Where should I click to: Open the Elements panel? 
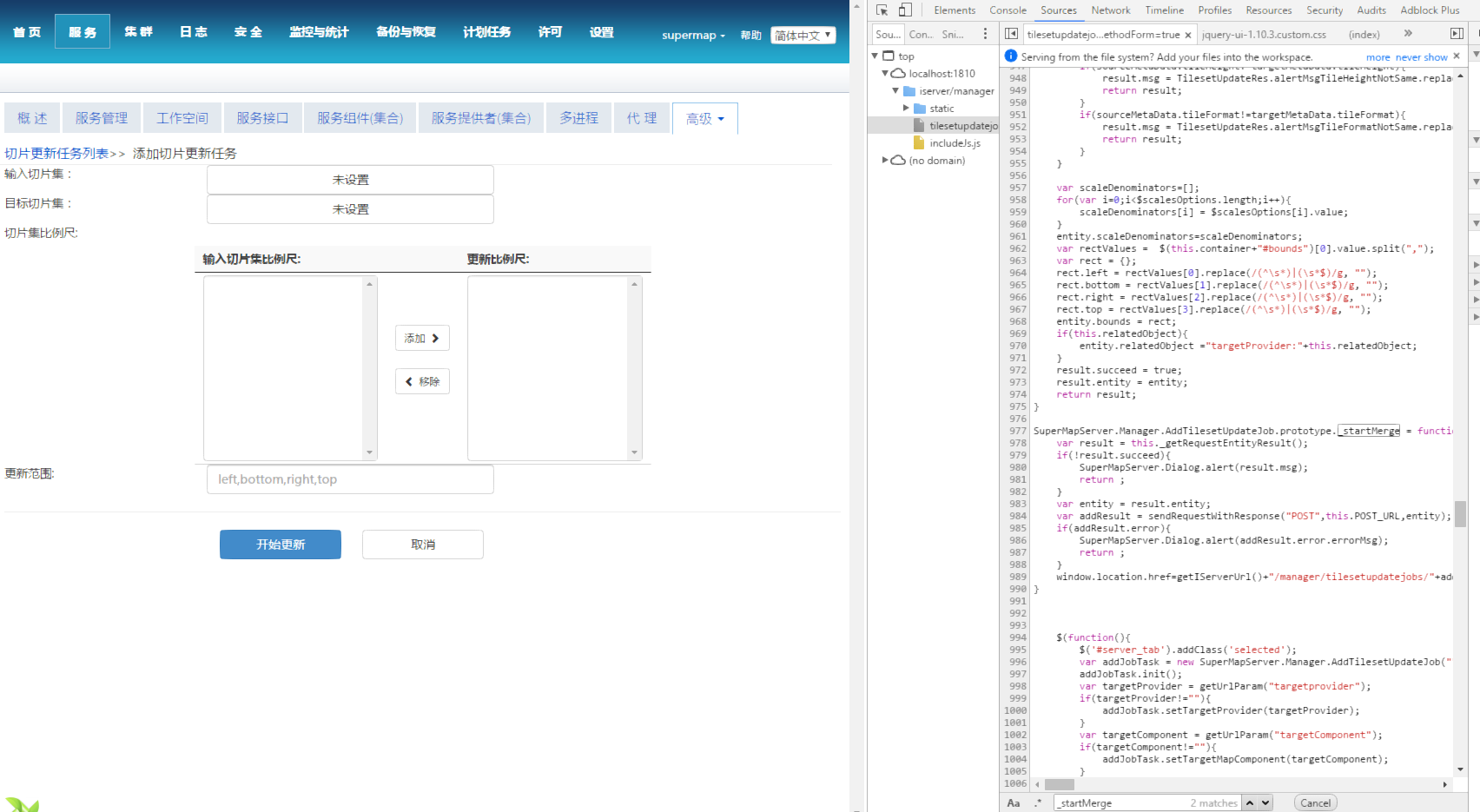click(955, 10)
